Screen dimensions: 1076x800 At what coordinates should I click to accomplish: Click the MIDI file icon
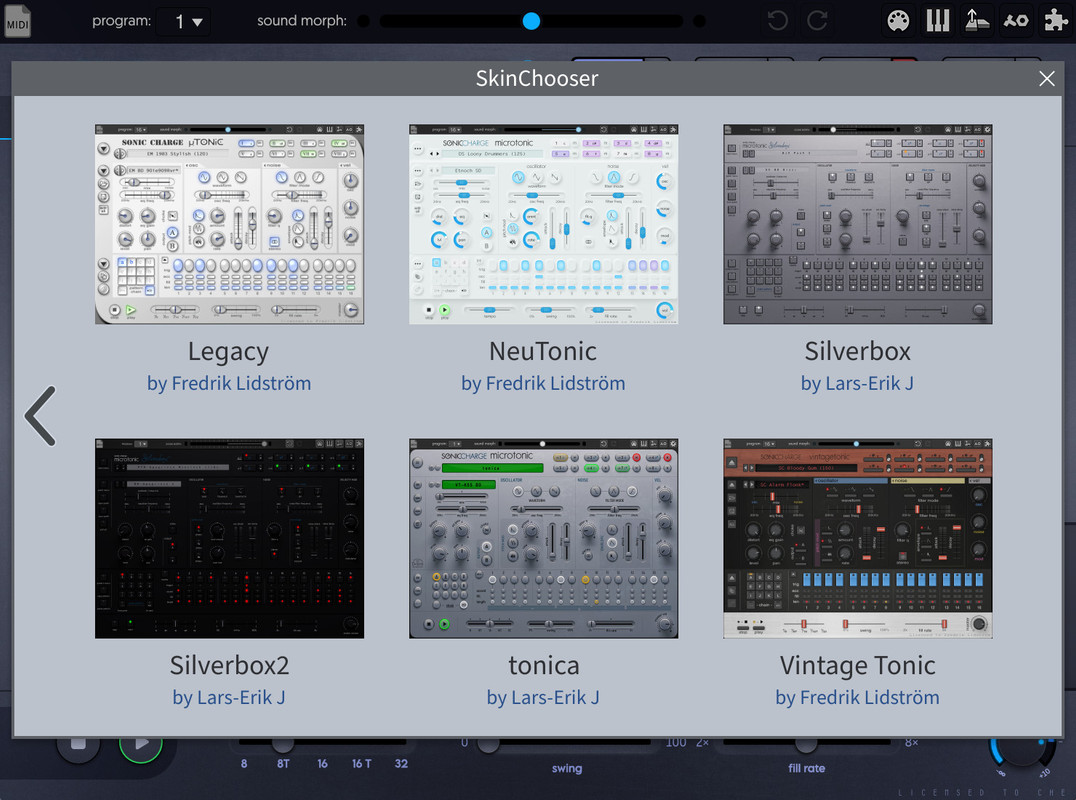(17, 21)
